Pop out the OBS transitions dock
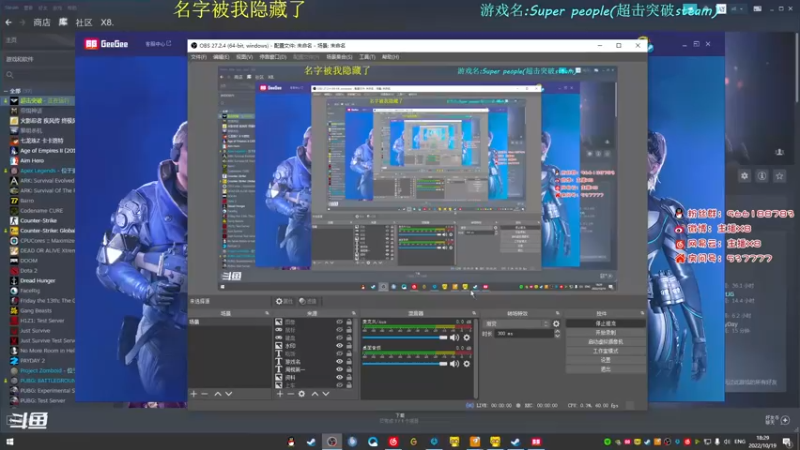 (557, 313)
